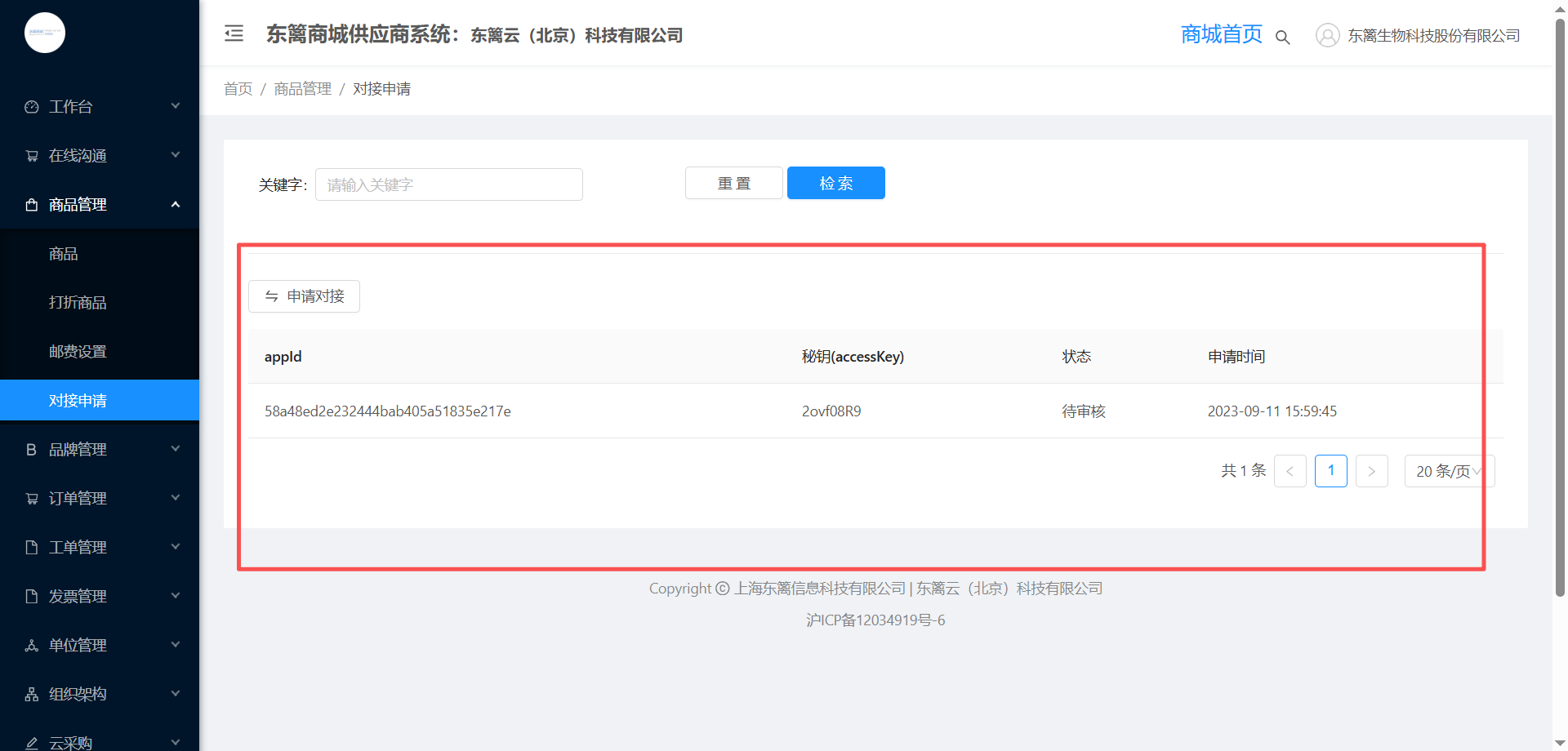Viewport: 1568px width, 751px height.
Task: Open 工作台 dashboard menu
Action: [100, 106]
